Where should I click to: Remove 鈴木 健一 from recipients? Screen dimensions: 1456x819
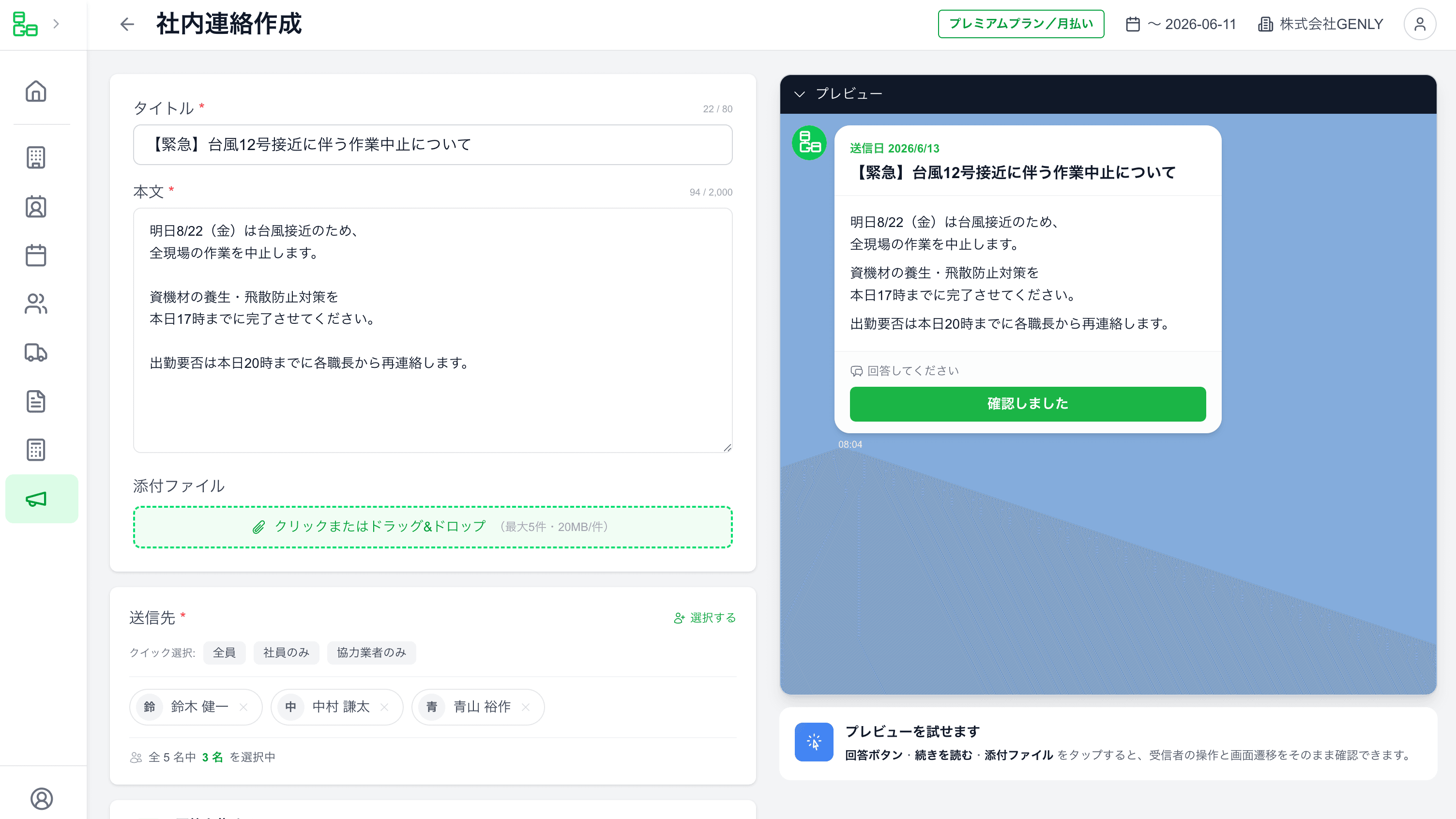[x=243, y=707]
